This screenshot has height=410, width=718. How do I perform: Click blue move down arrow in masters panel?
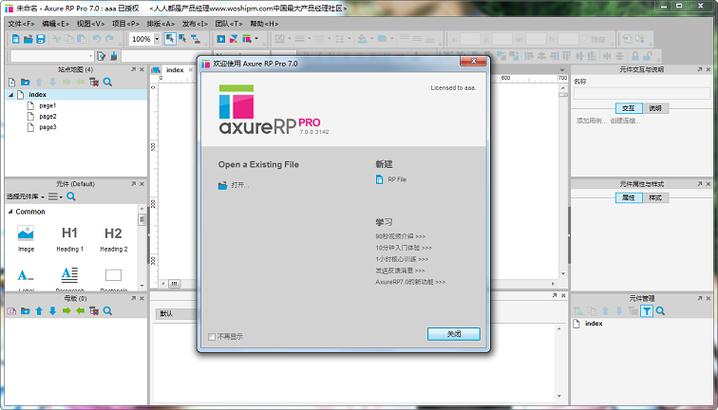(x=53, y=311)
